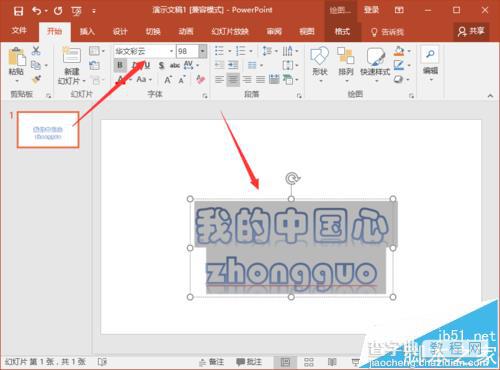Viewport: 500px width, 370px height.
Task: Redo the last action
Action: tap(58, 11)
